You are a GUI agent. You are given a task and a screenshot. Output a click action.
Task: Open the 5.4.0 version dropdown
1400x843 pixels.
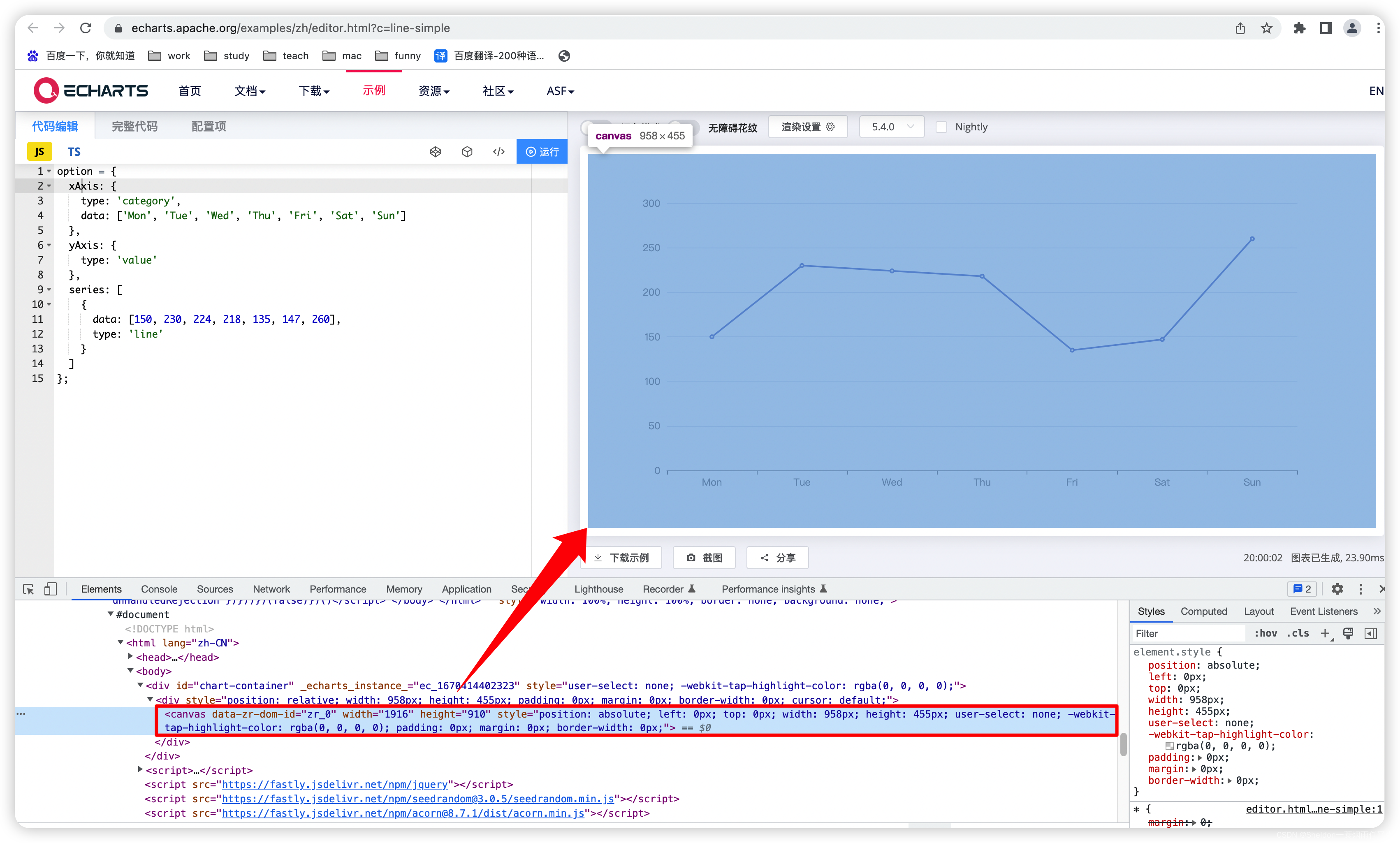pos(892,127)
